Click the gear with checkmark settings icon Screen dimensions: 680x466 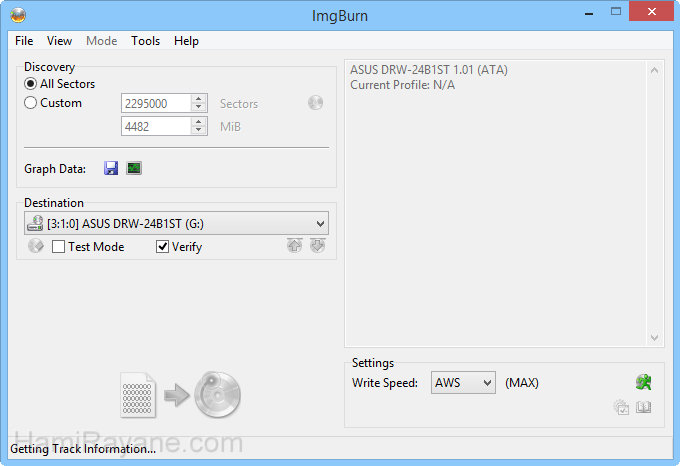click(x=621, y=407)
